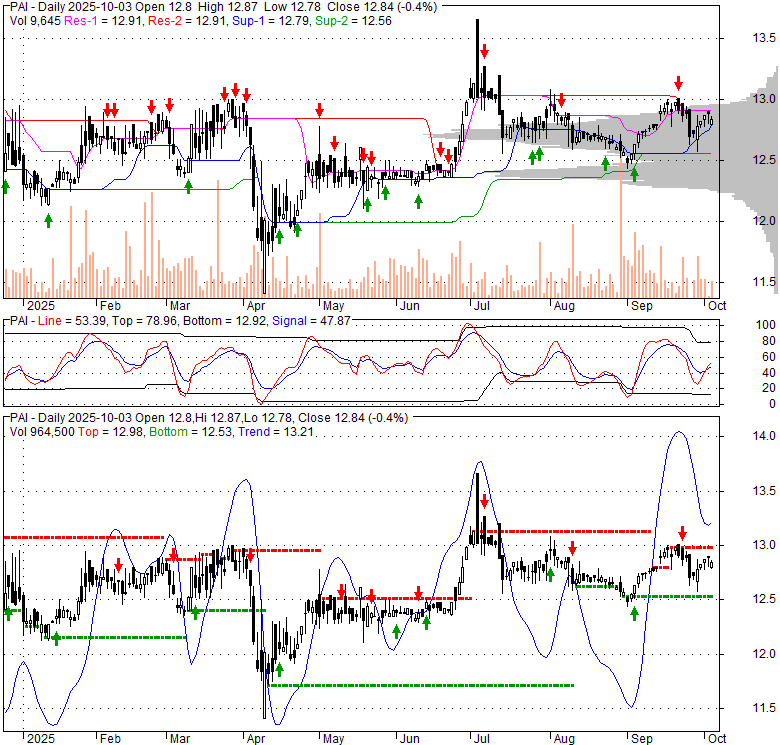This screenshot has width=780, height=745.
Task: Click the green buy arrow in early March, top chart
Action: tap(188, 186)
